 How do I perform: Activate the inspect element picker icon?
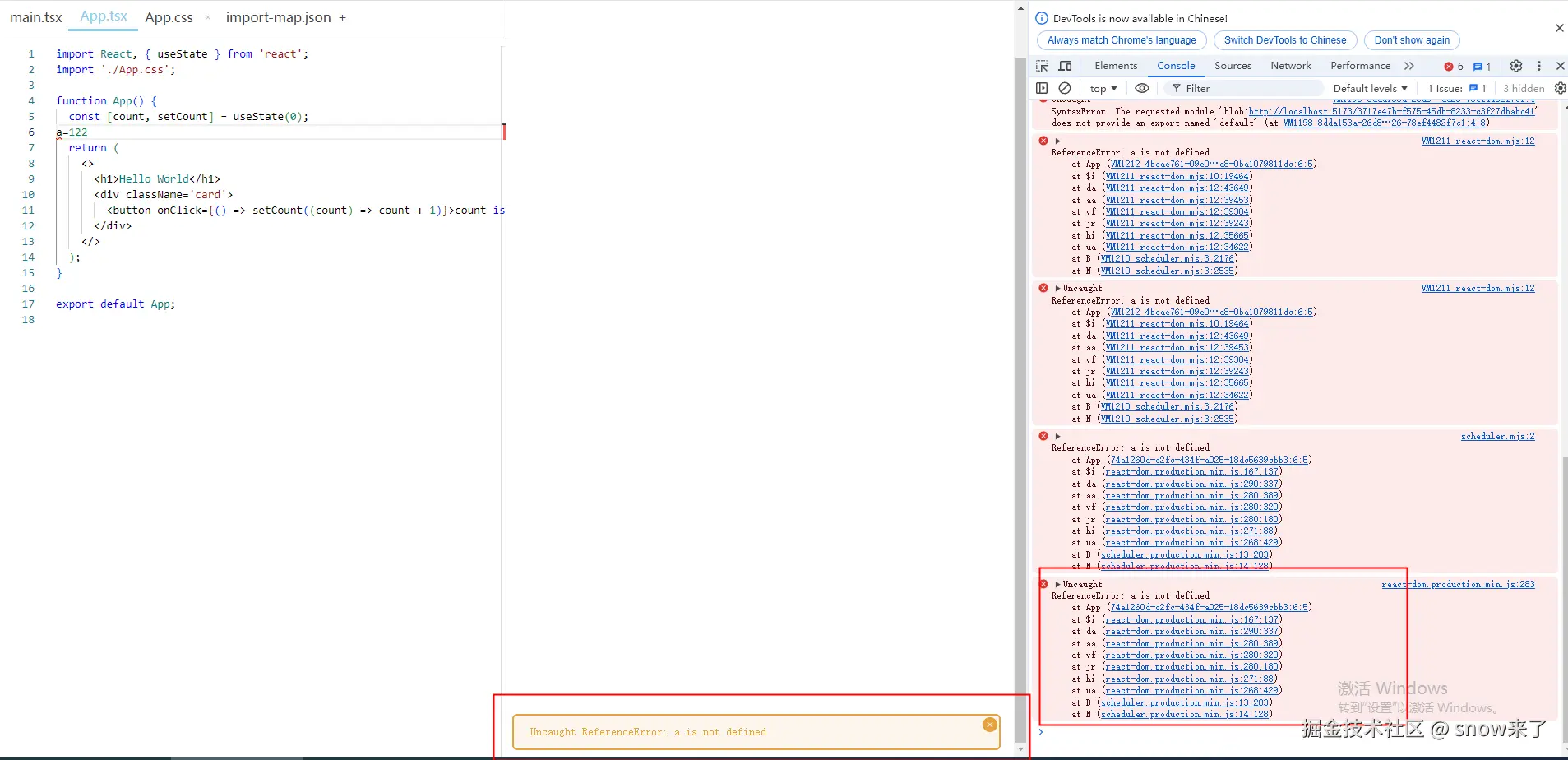pos(1042,66)
